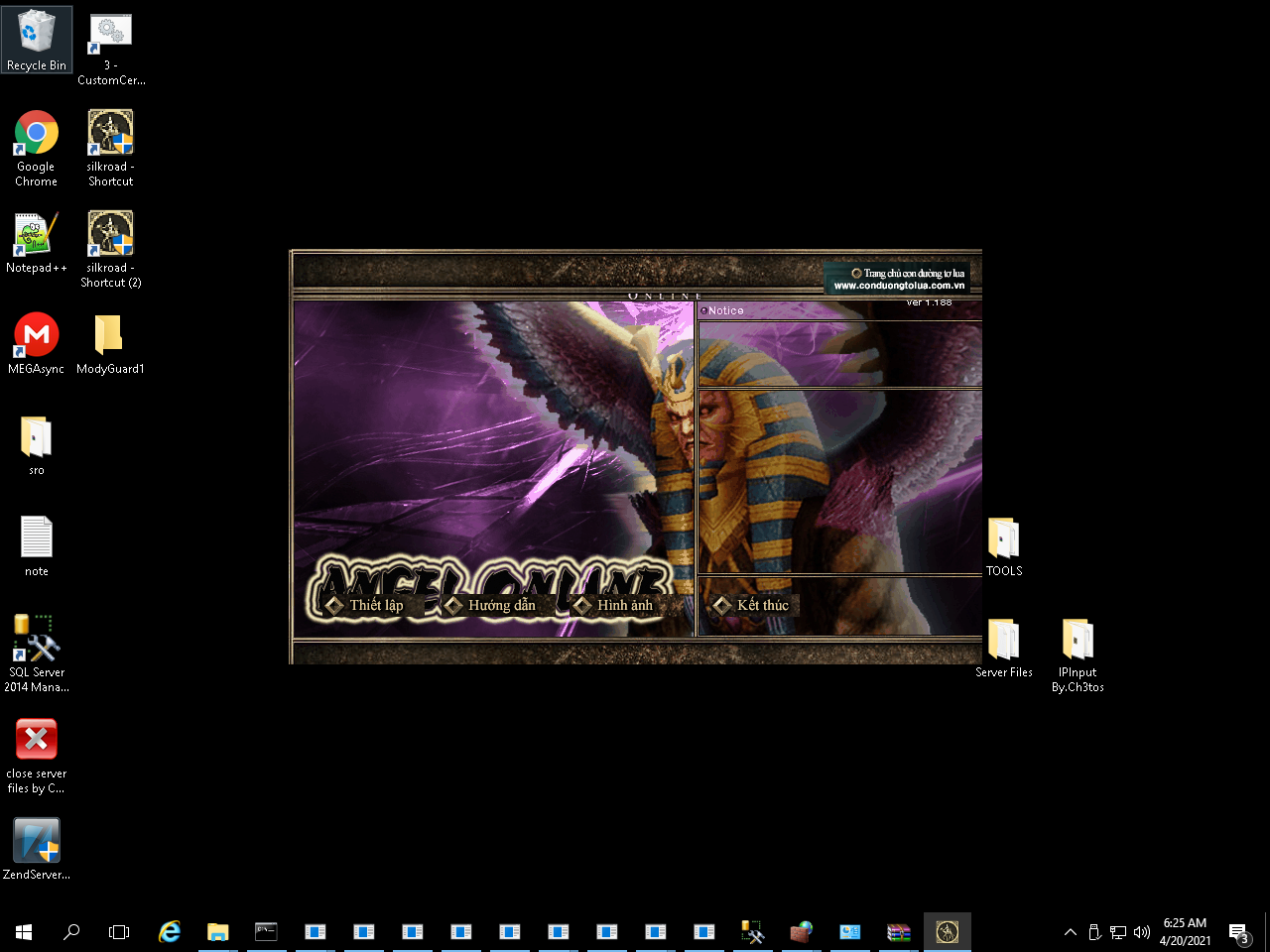The width and height of the screenshot is (1270, 952).
Task: Select the ZendServer desktop icon
Action: 37,849
